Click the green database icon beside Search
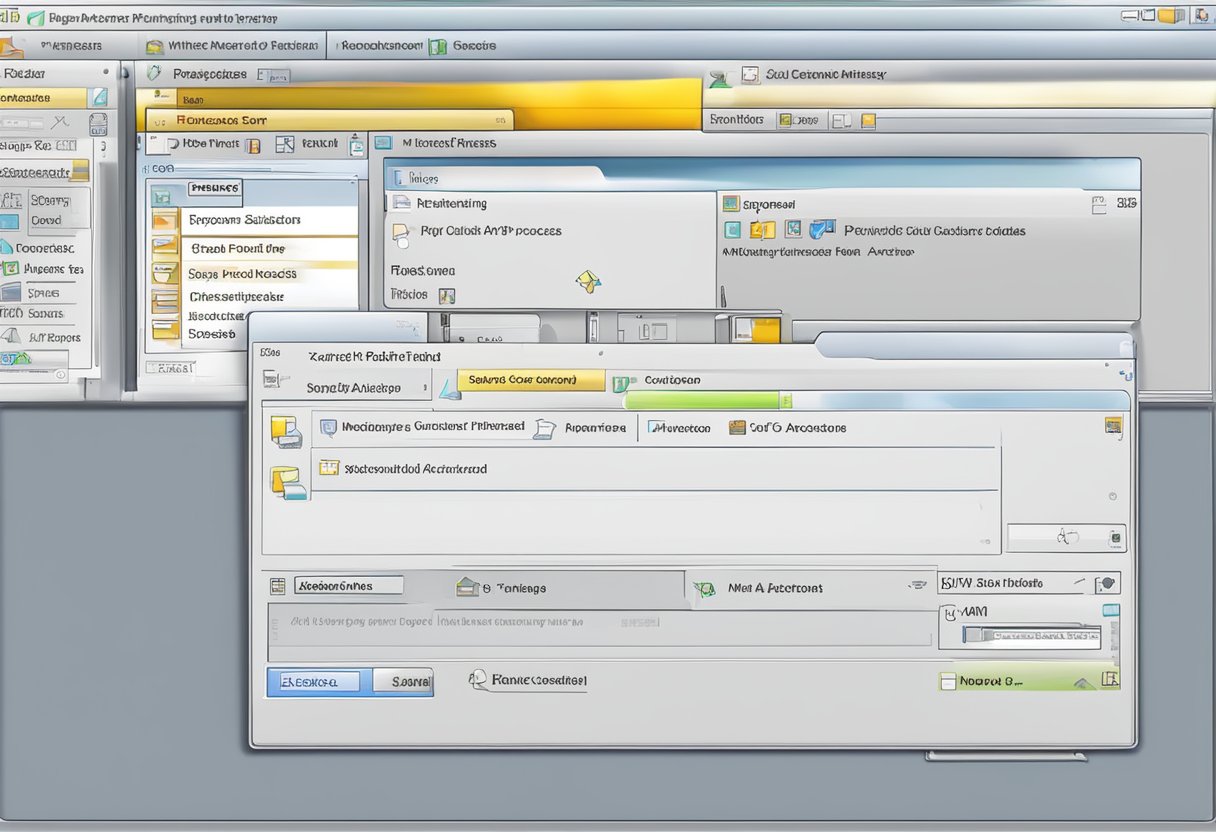The image size is (1216, 832). 437,46
